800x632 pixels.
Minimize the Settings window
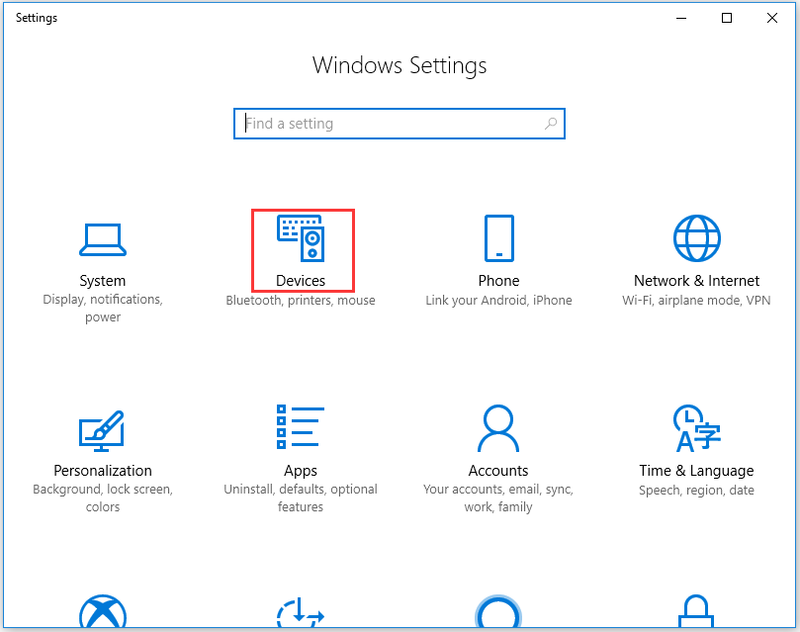click(x=681, y=18)
